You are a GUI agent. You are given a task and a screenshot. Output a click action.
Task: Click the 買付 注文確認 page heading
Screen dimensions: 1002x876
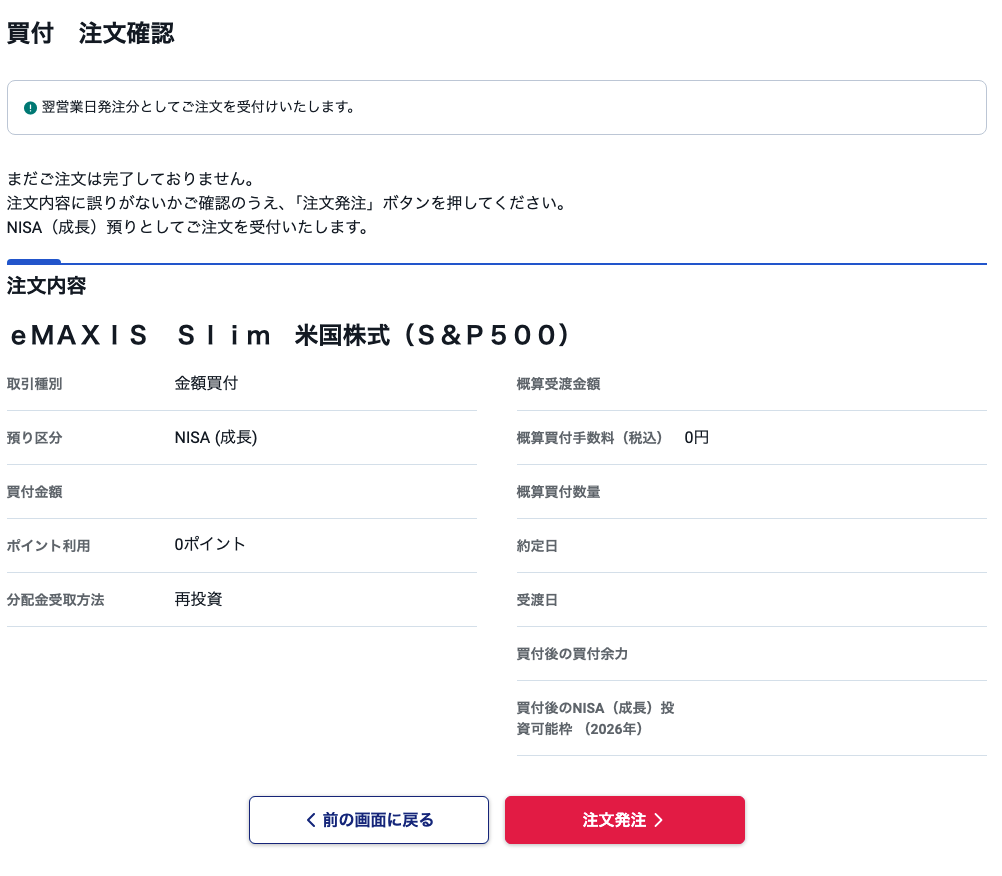pos(90,33)
